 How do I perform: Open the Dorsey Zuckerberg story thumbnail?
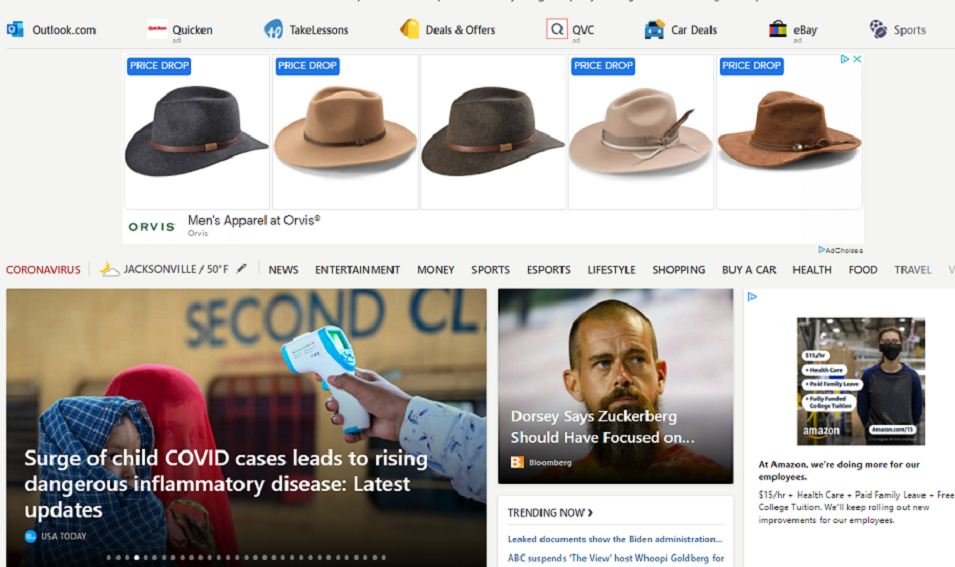[615, 386]
